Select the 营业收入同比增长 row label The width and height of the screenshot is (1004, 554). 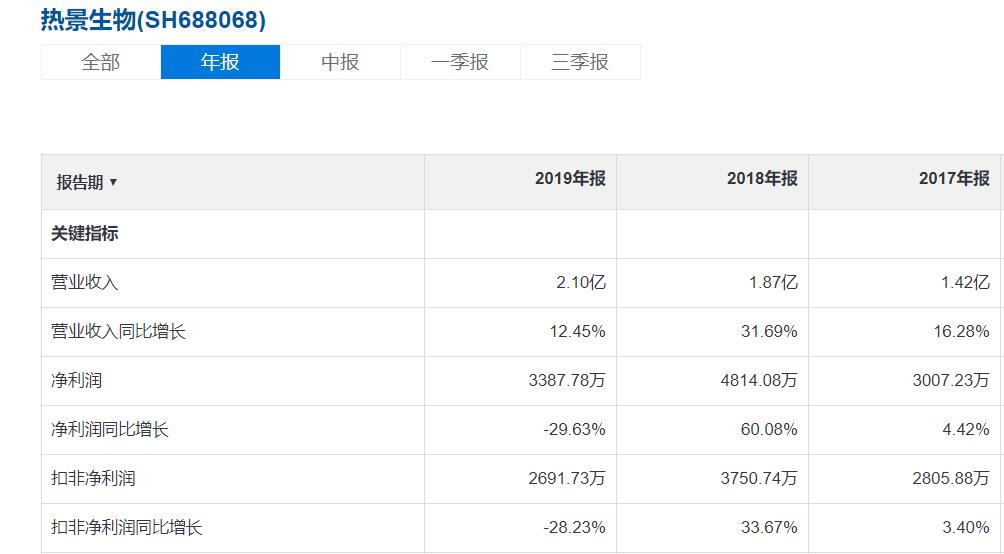pyautogui.click(x=118, y=332)
